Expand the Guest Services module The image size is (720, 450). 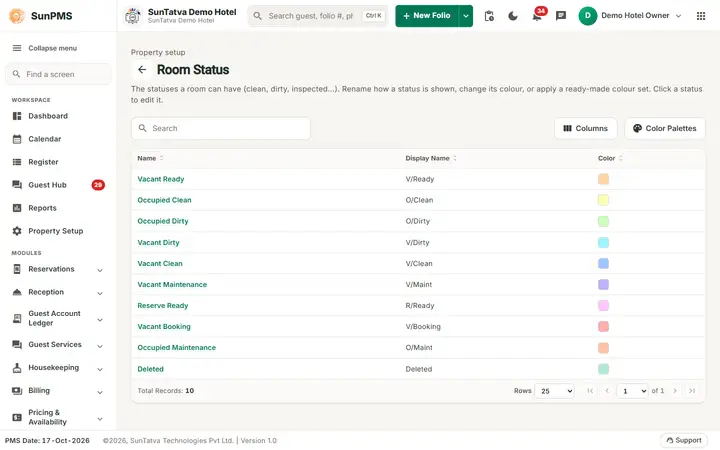100,346
